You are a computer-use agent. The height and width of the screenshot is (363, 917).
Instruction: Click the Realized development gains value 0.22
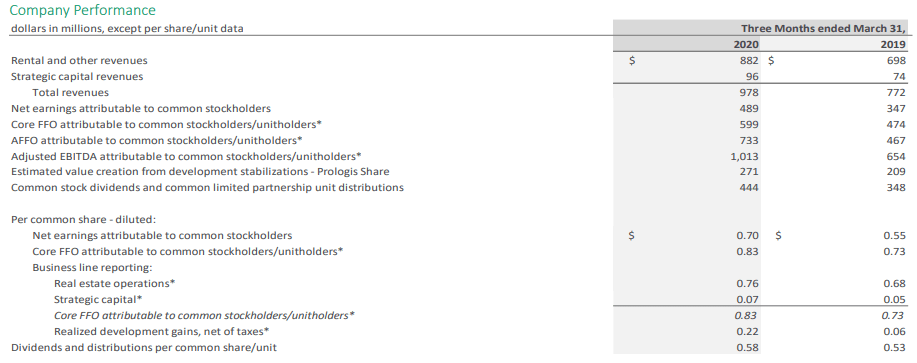(x=747, y=331)
